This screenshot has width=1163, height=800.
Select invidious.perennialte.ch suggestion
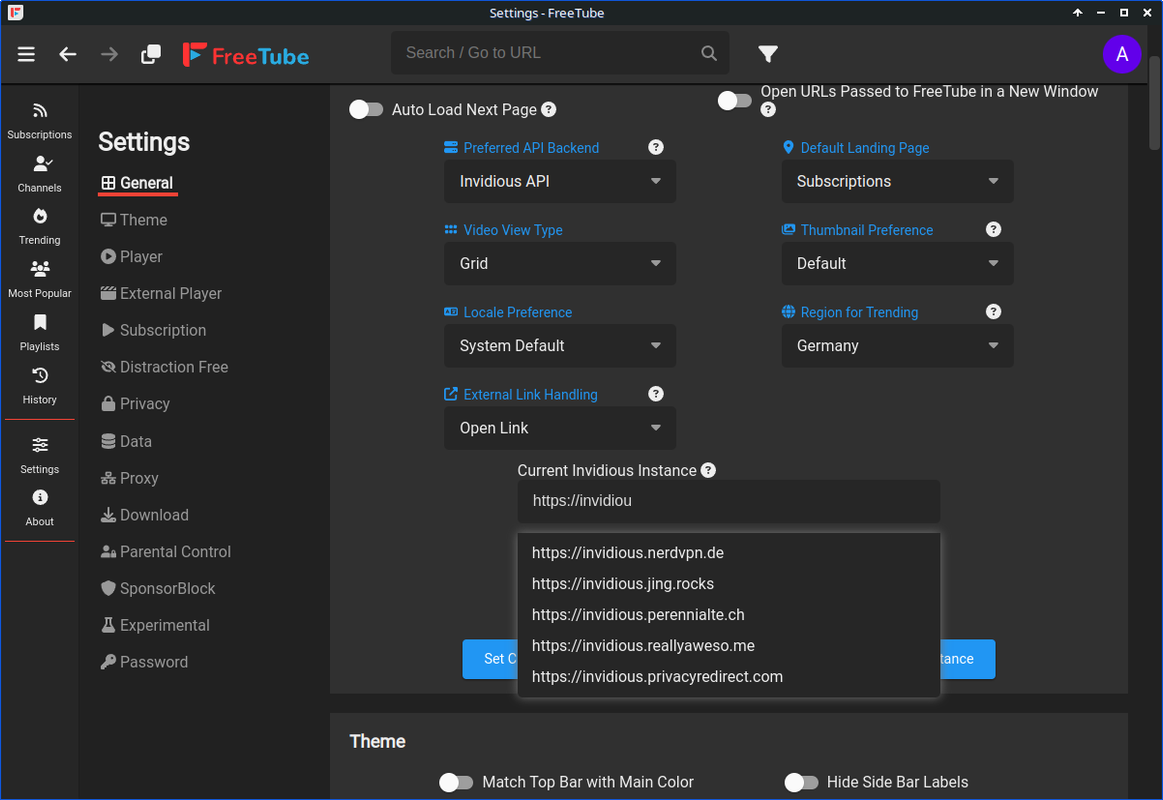pyautogui.click(x=728, y=615)
